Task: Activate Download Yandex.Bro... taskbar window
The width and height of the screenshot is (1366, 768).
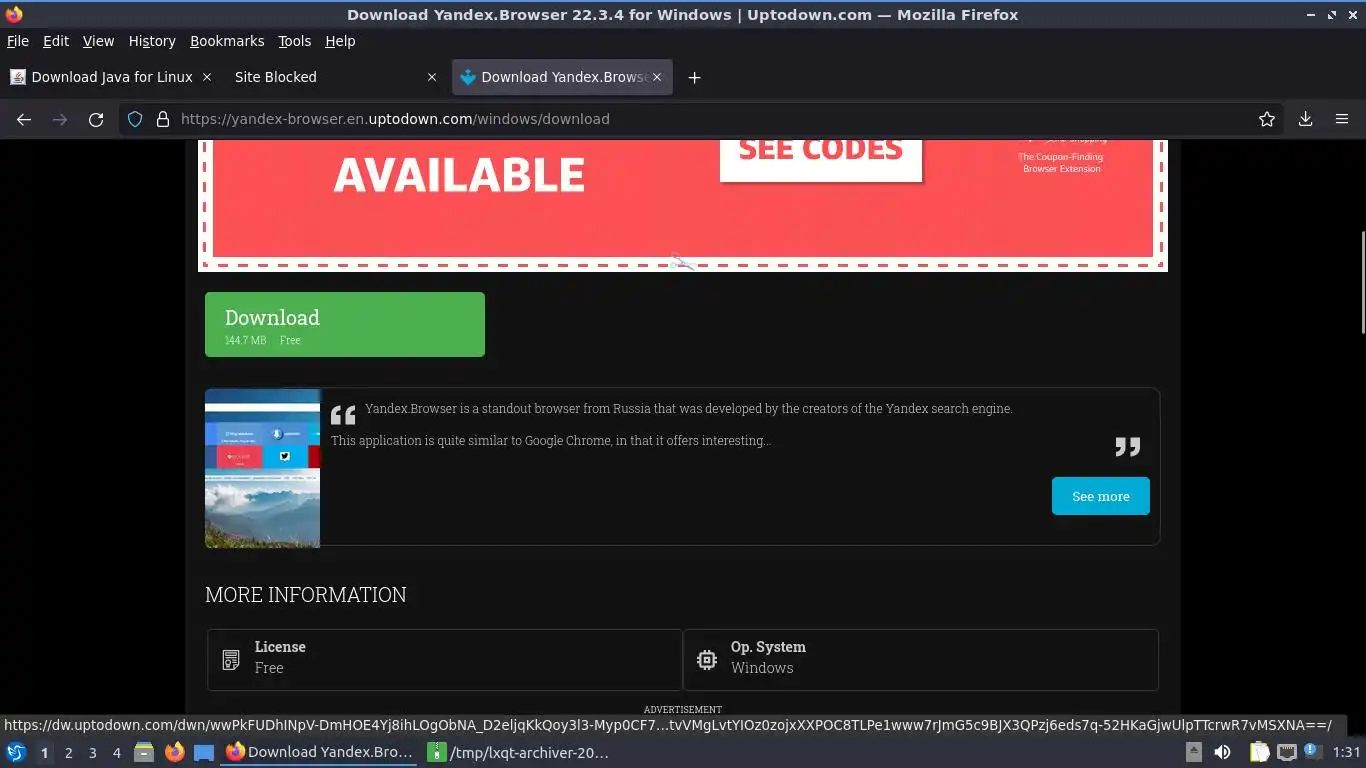Action: point(319,752)
